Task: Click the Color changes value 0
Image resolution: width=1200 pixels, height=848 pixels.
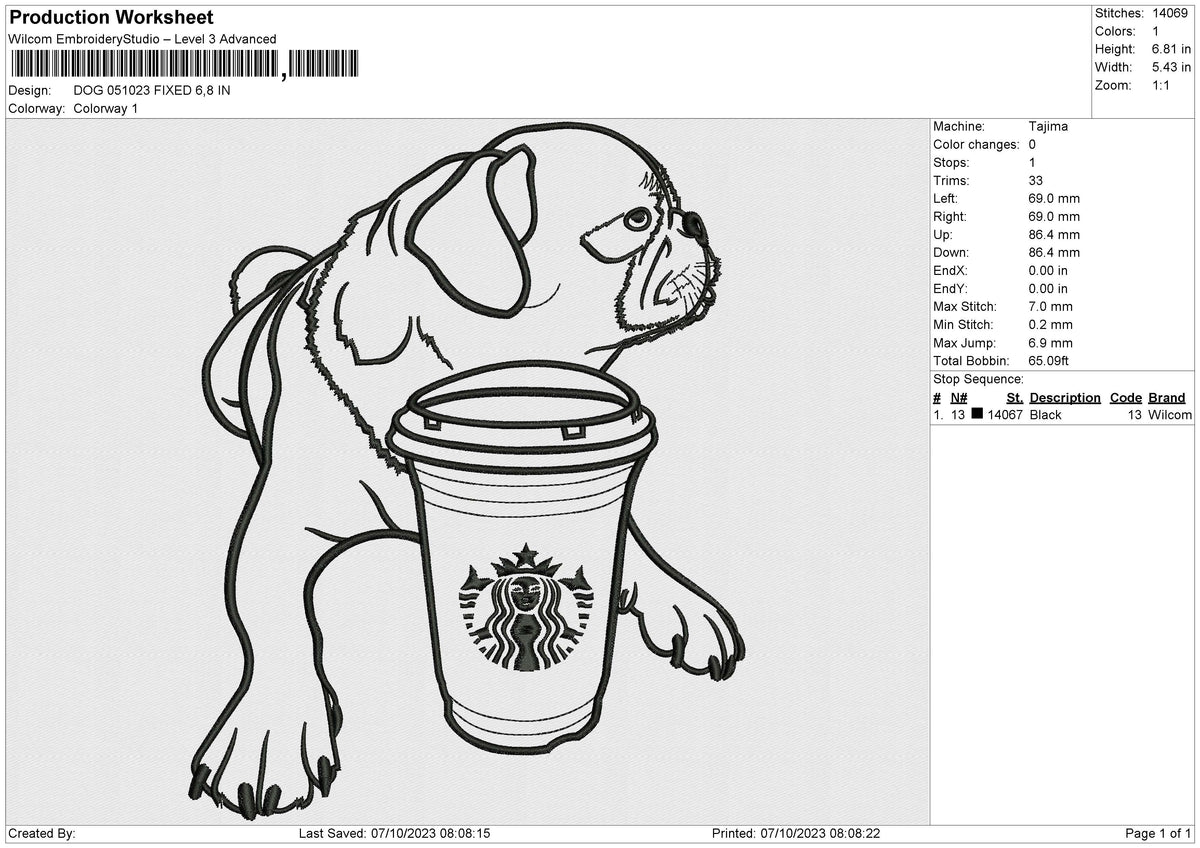Action: (1032, 144)
